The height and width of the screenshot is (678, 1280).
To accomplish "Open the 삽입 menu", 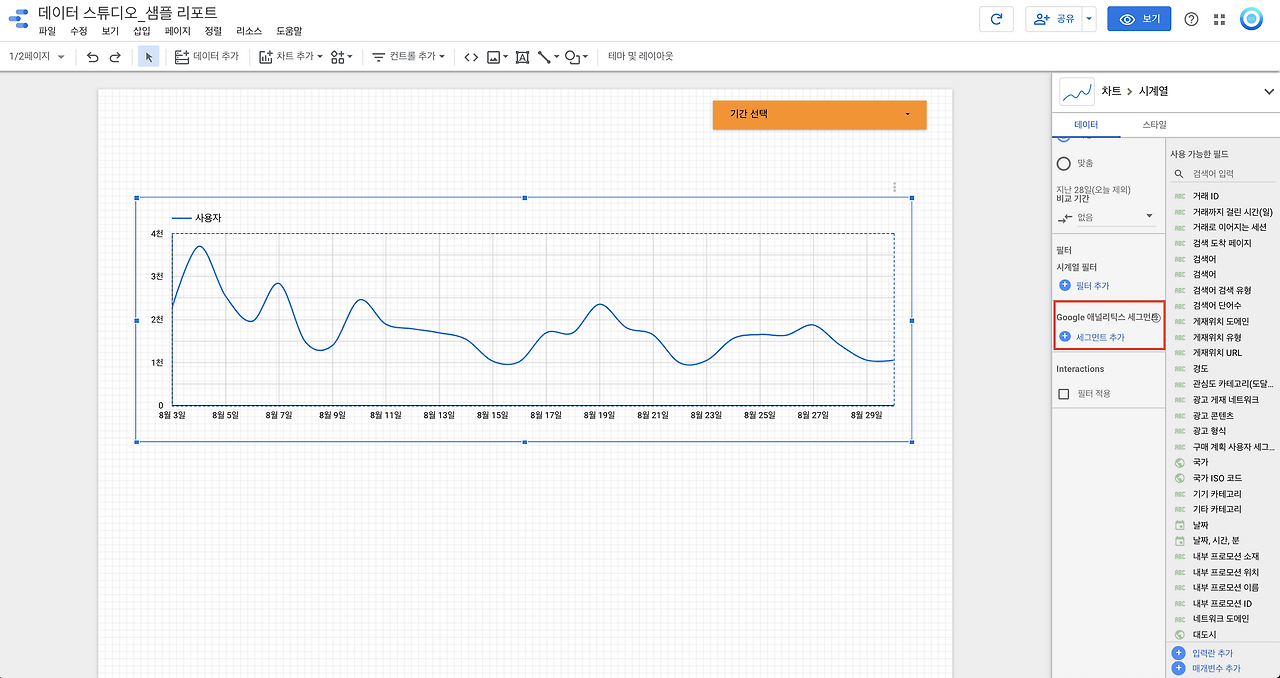I will [142, 31].
